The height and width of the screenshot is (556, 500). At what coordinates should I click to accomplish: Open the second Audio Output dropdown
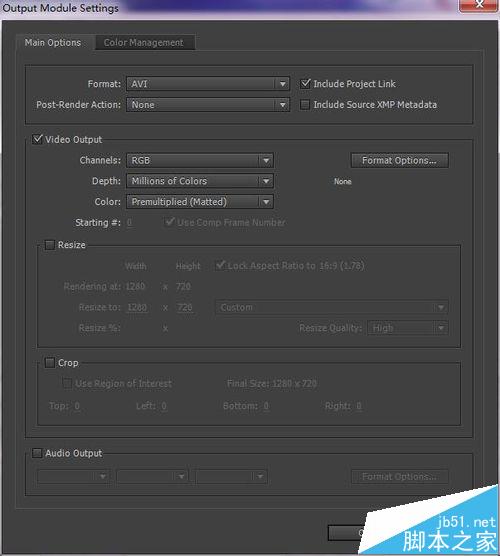(x=152, y=476)
